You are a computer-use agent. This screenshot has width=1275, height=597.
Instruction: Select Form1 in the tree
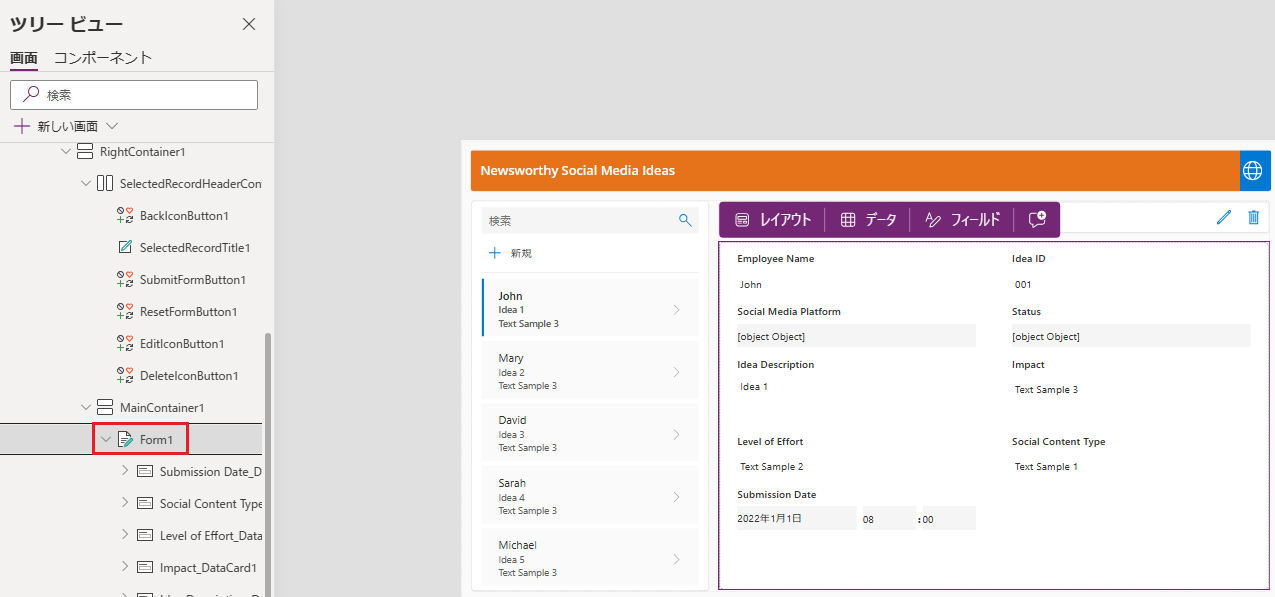pyautogui.click(x=157, y=440)
